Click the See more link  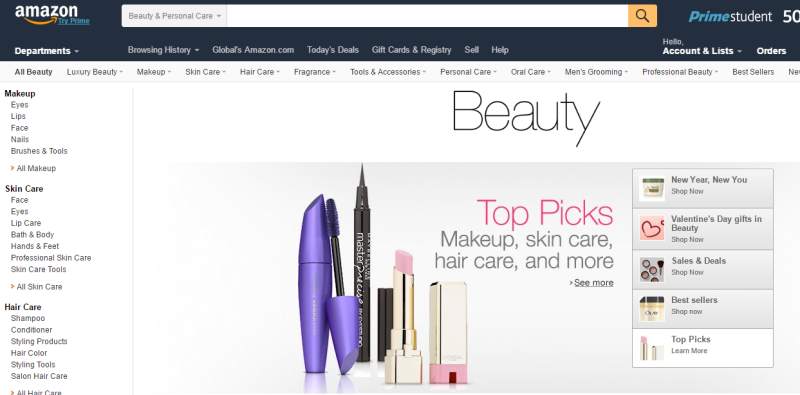[x=593, y=283]
